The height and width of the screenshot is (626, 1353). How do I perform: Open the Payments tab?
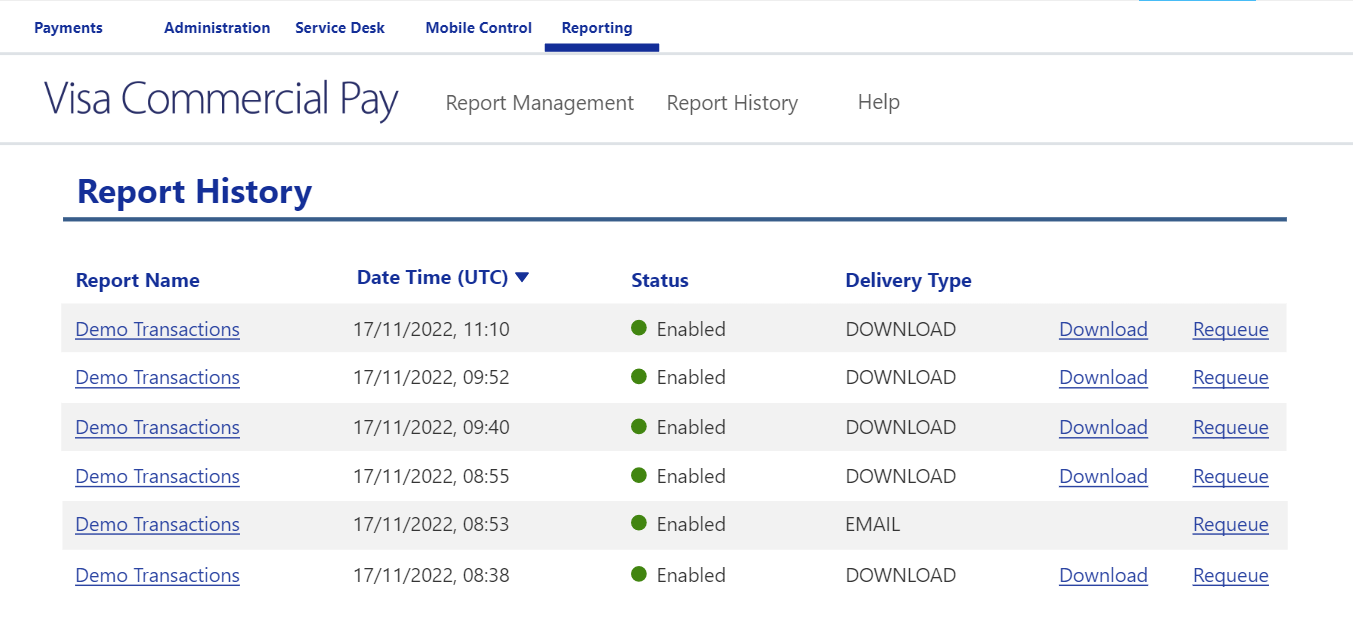point(68,28)
